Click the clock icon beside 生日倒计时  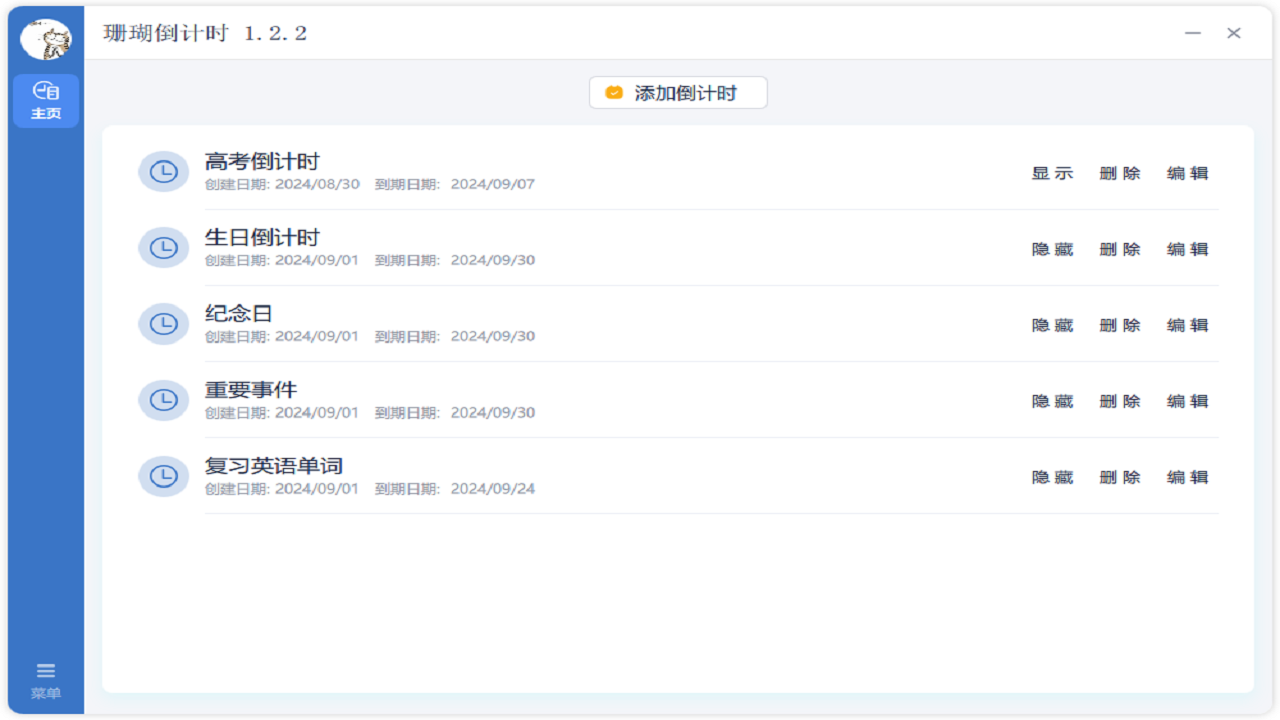point(163,247)
